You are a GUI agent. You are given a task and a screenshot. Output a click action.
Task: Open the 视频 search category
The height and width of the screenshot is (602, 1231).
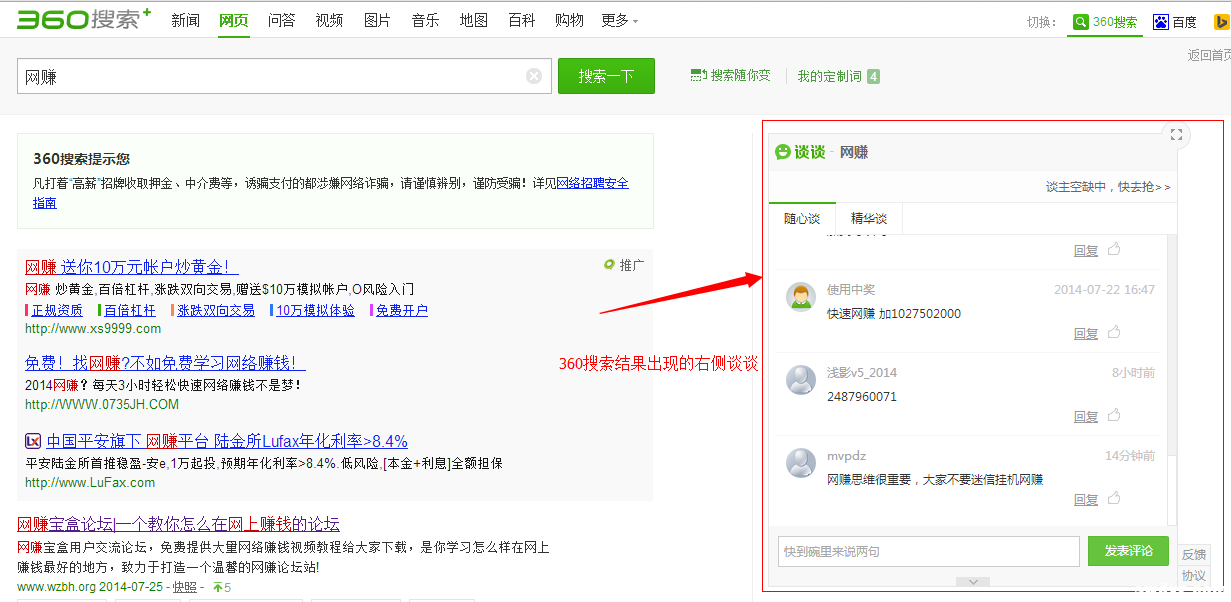coord(329,20)
